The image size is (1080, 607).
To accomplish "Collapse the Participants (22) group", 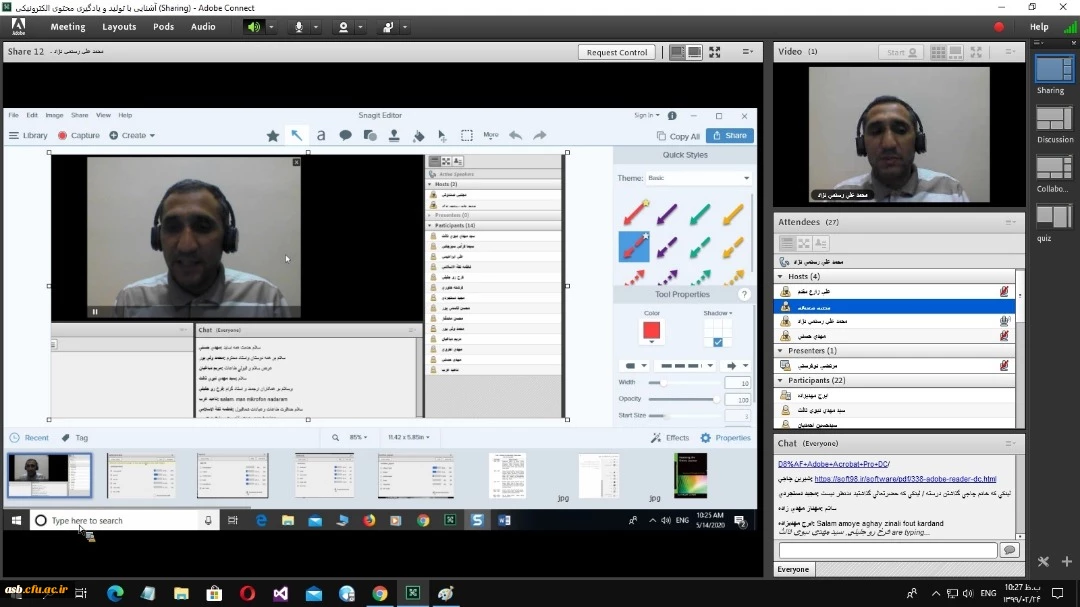I will (x=780, y=380).
